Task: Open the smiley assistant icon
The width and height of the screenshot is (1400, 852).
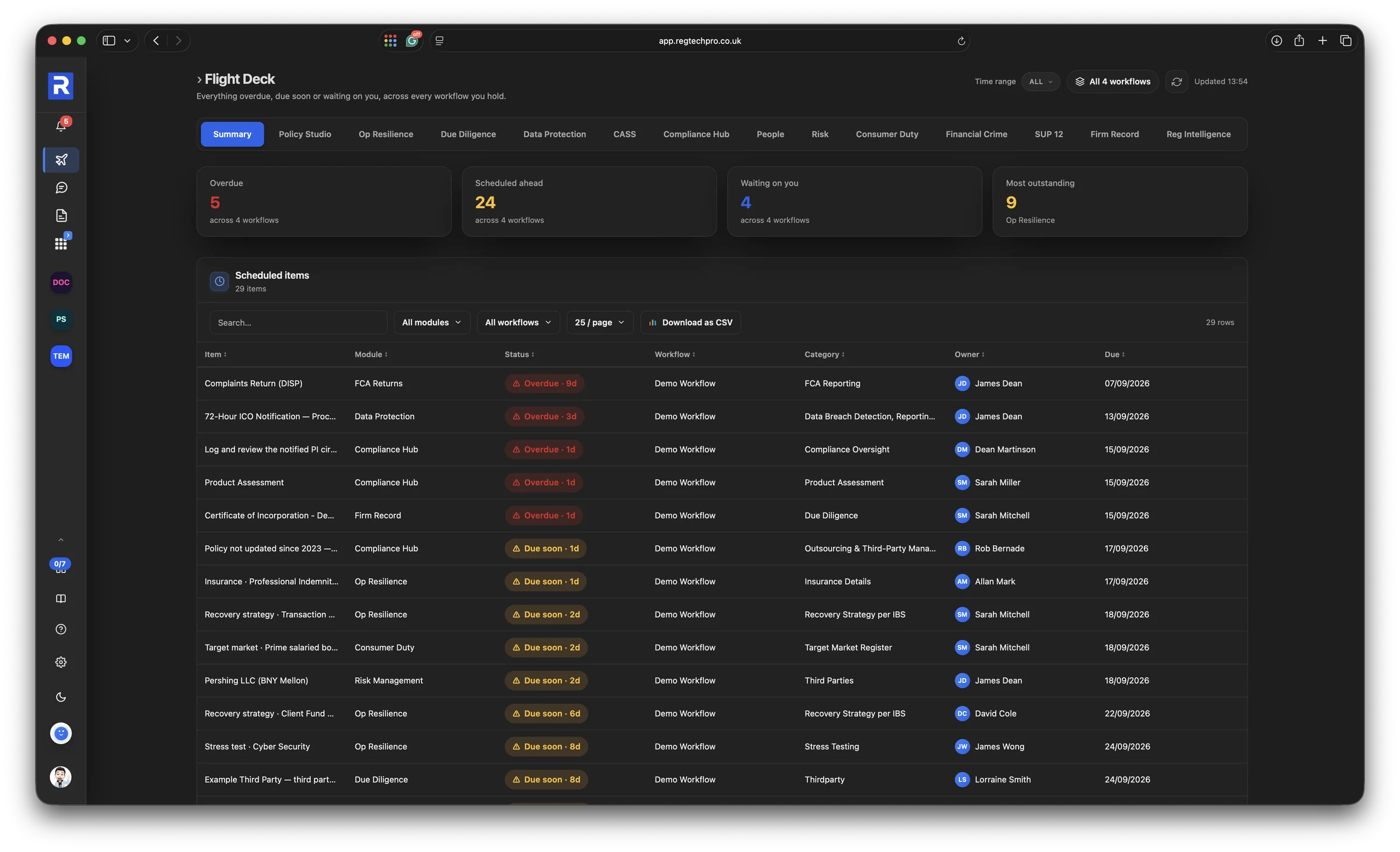Action: point(61,733)
